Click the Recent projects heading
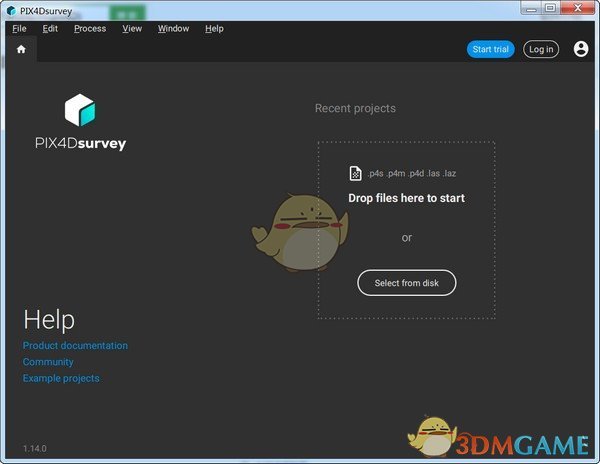Viewport: 600px width, 464px height. pyautogui.click(x=355, y=108)
